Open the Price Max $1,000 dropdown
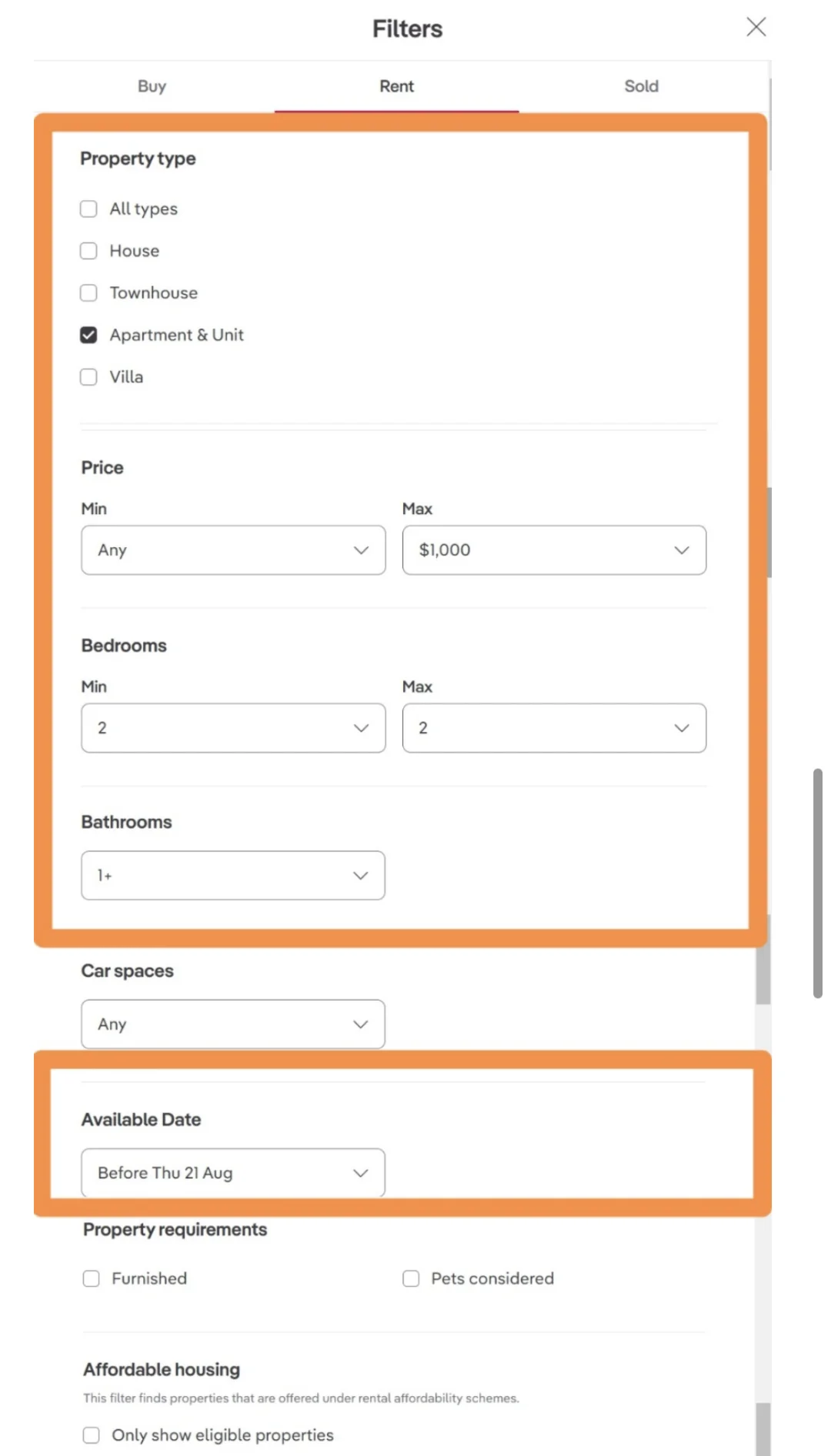Image resolution: width=831 pixels, height=1456 pixels. tap(554, 550)
